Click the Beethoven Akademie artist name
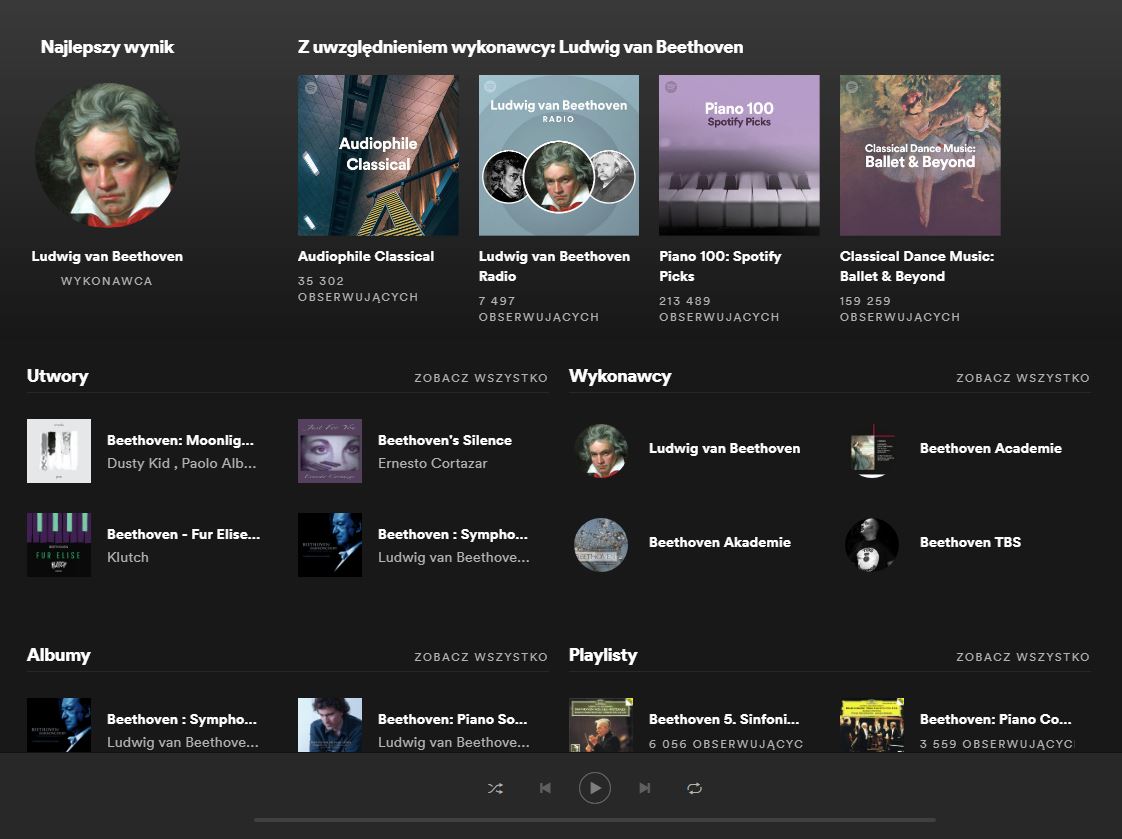1122x839 pixels. click(720, 541)
